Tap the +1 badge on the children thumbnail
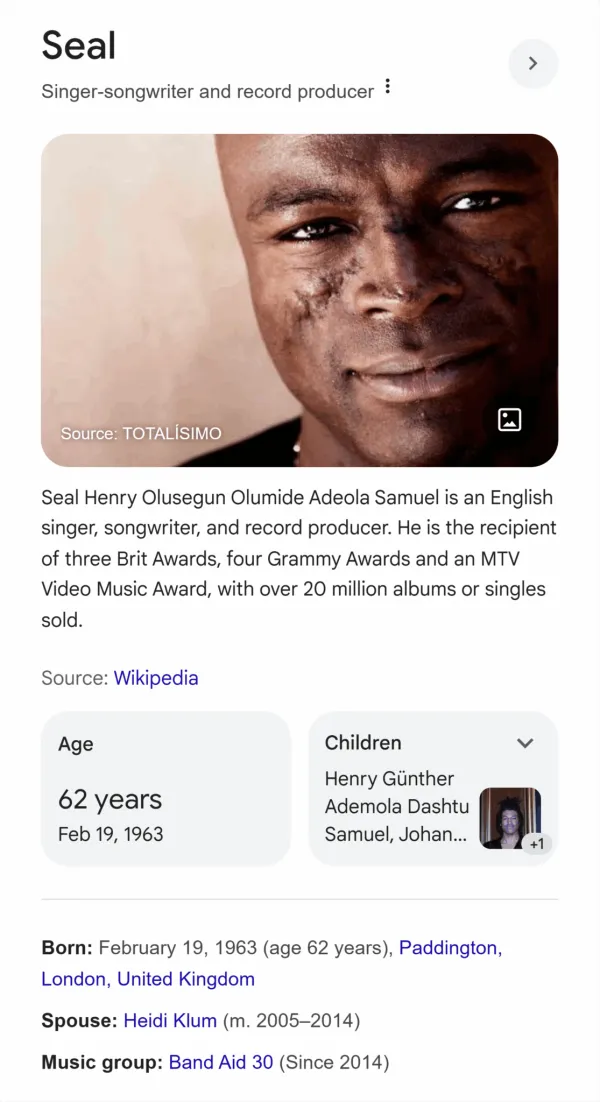The width and height of the screenshot is (600, 1102). point(537,844)
